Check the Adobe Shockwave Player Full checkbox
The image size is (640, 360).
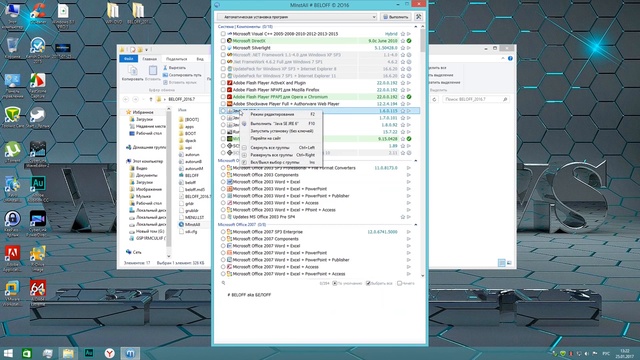click(x=223, y=104)
